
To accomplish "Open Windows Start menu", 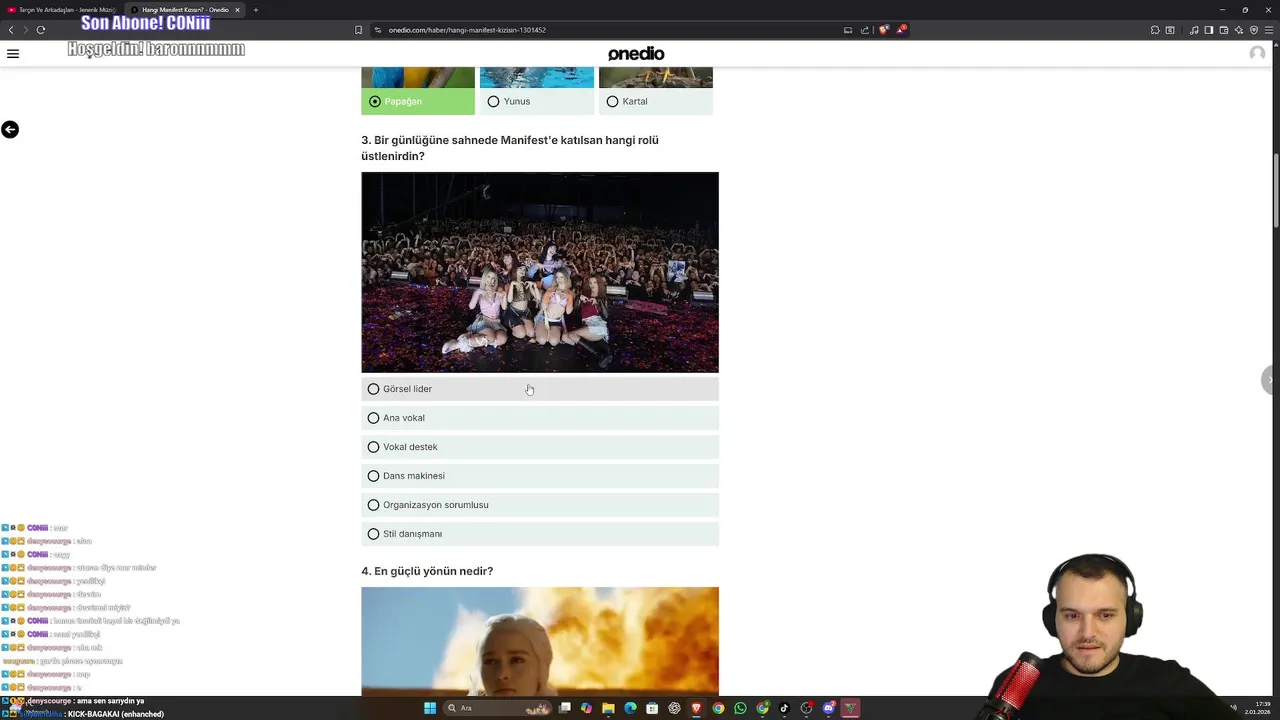I will pos(430,708).
